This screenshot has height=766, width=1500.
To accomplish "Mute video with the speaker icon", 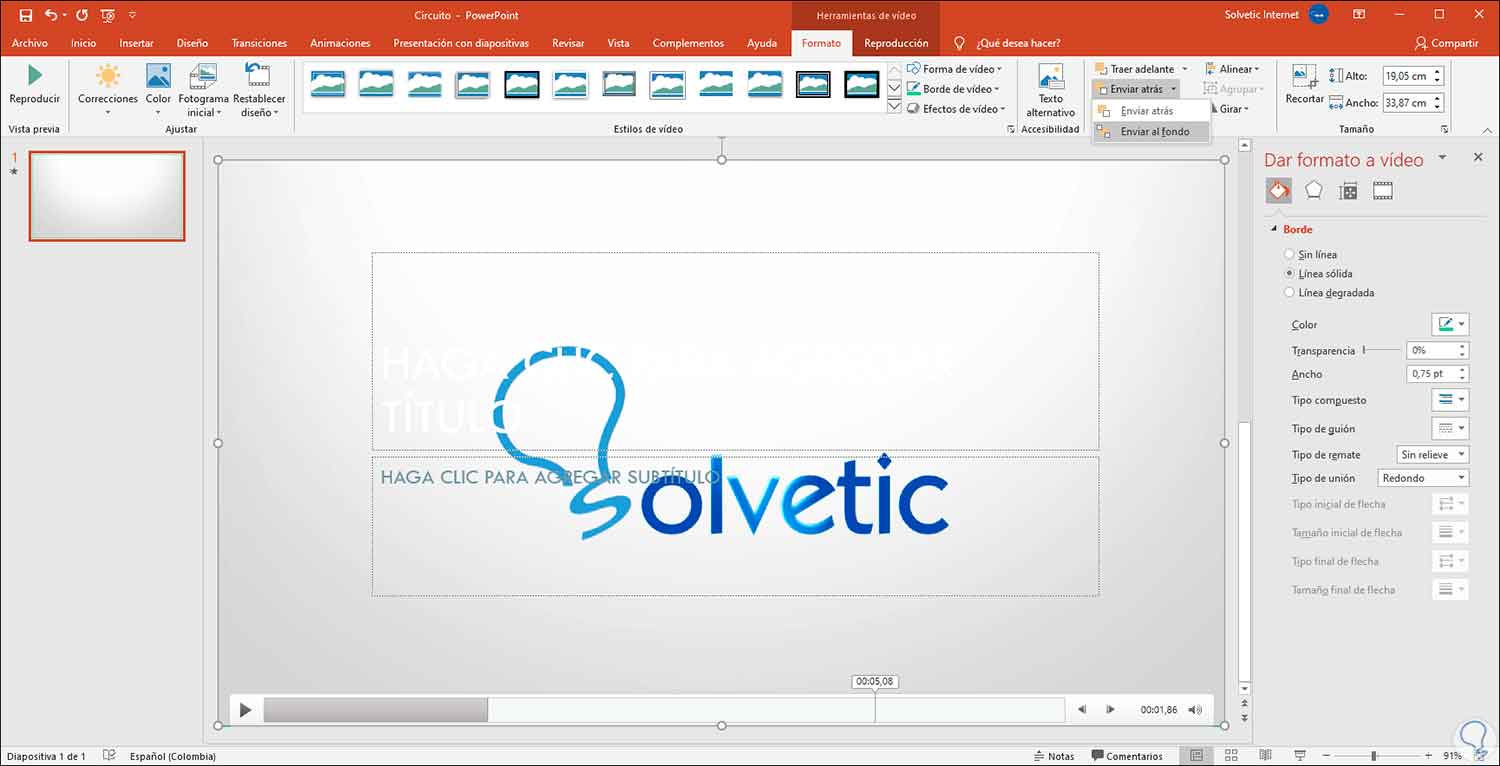I will pos(1195,710).
